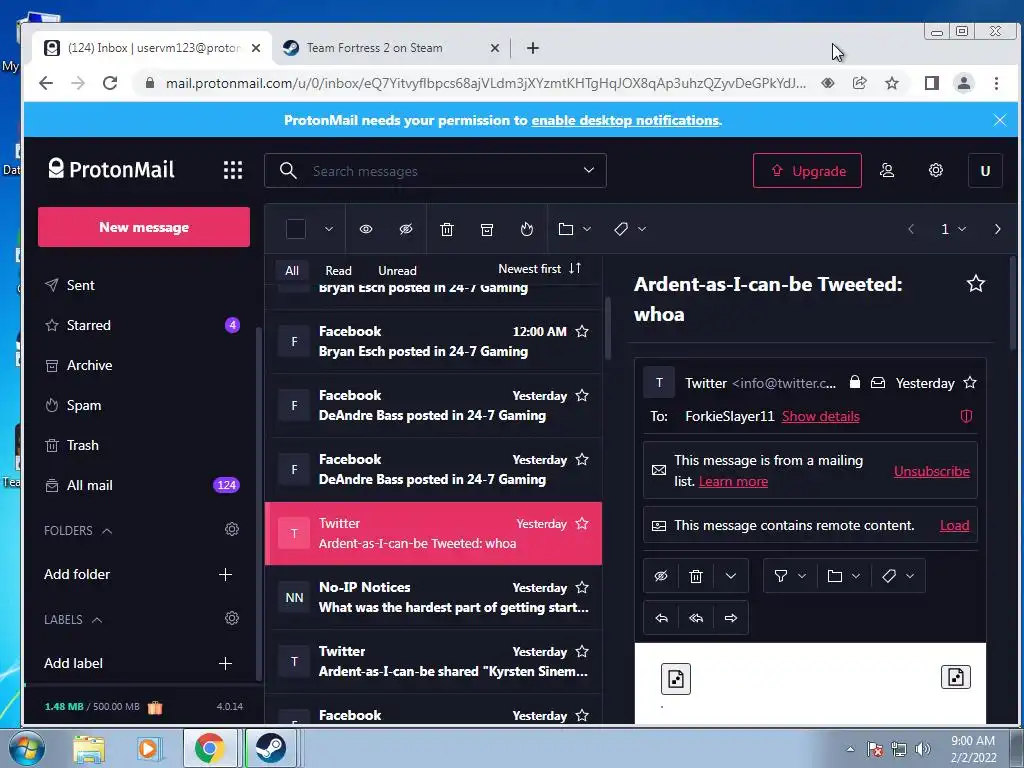The width and height of the screenshot is (1024, 768).
Task: Forward the Twitter email
Action: coord(731,618)
